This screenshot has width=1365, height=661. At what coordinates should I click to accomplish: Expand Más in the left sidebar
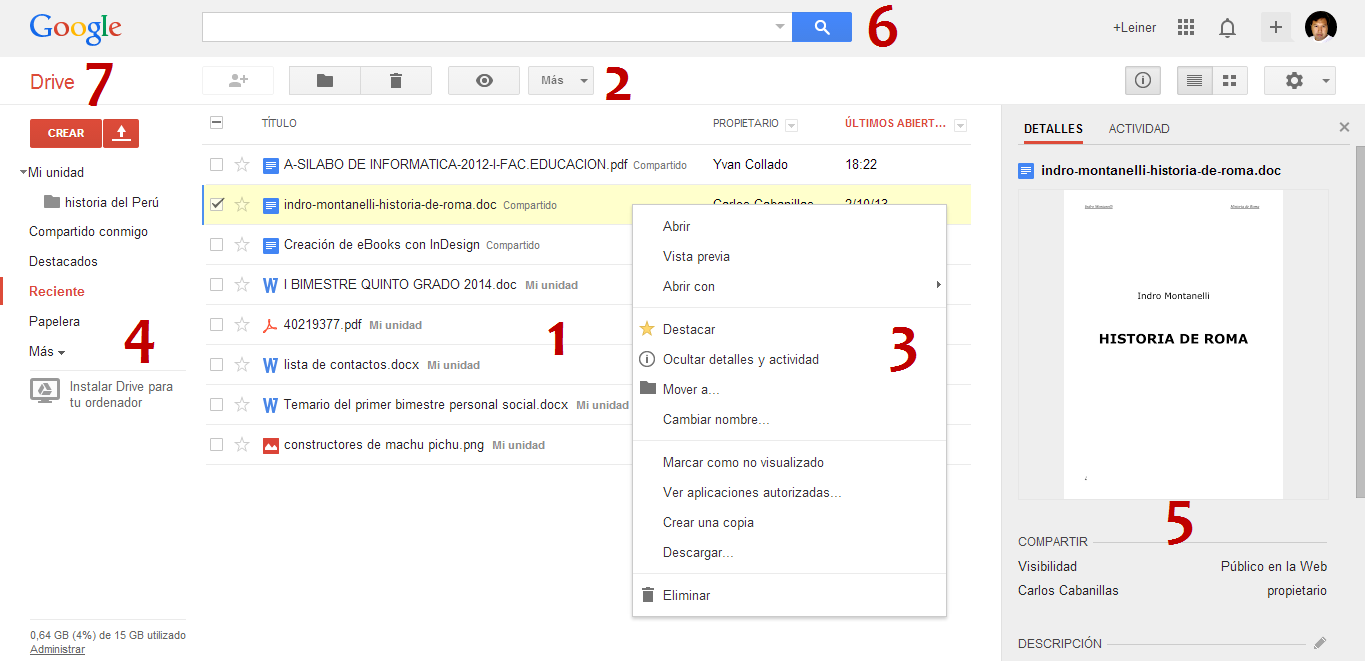point(41,351)
